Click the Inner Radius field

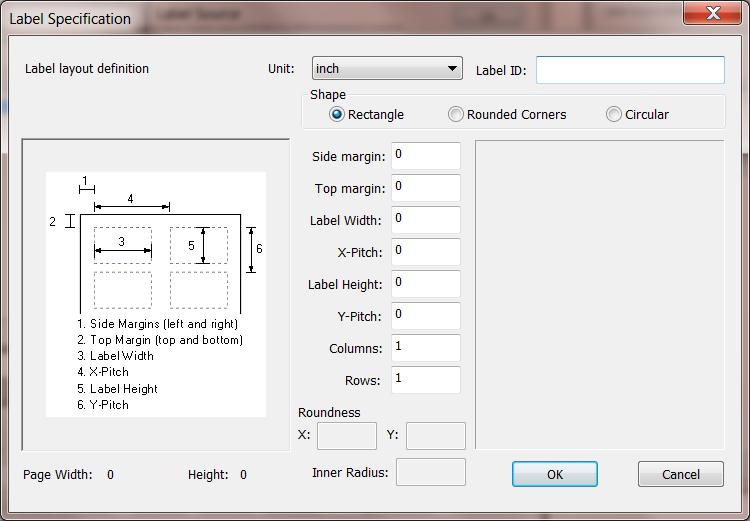430,472
